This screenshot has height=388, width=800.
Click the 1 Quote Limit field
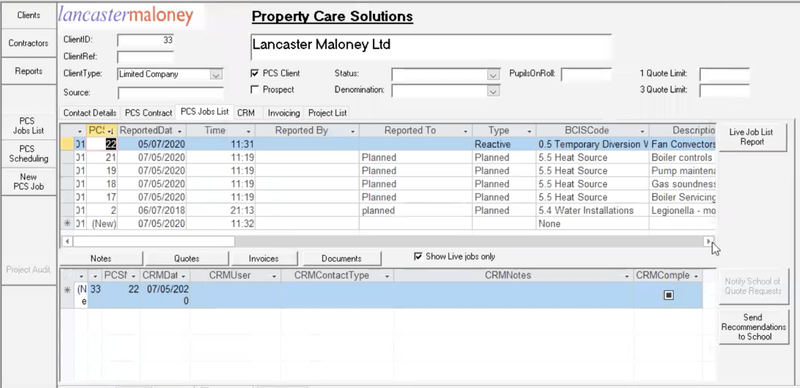(724, 75)
